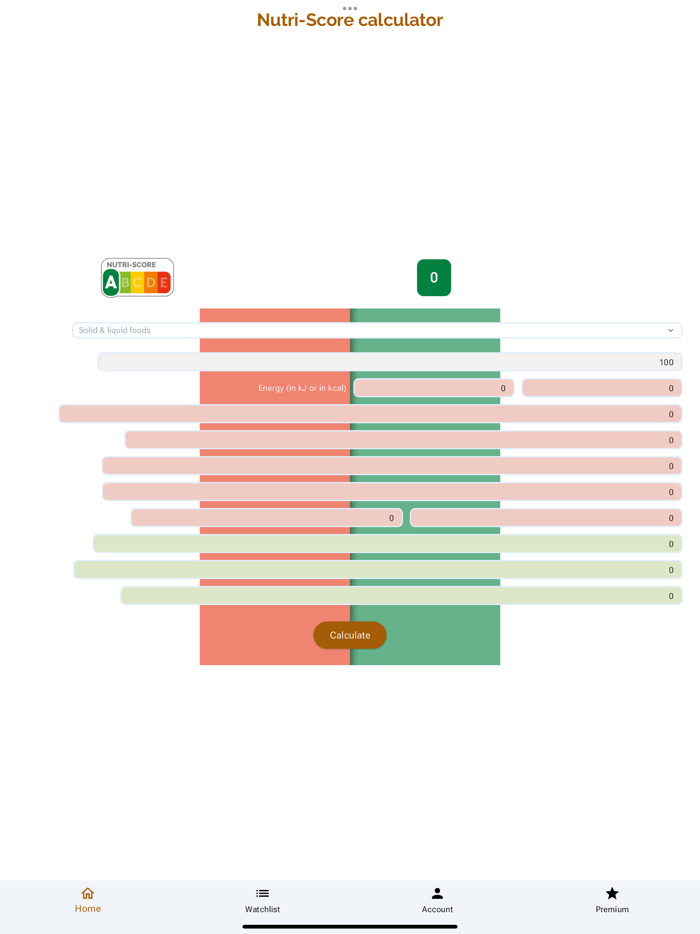Tap the Premium star icon
Viewport: 700px width, 934px height.
[x=611, y=893]
